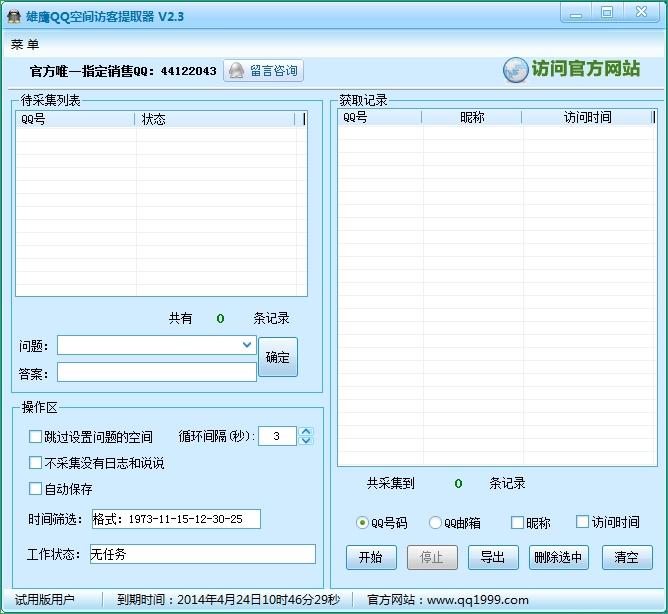Click 导出 to export records
Image resolution: width=668 pixels, height=614 pixels.
pos(493,557)
